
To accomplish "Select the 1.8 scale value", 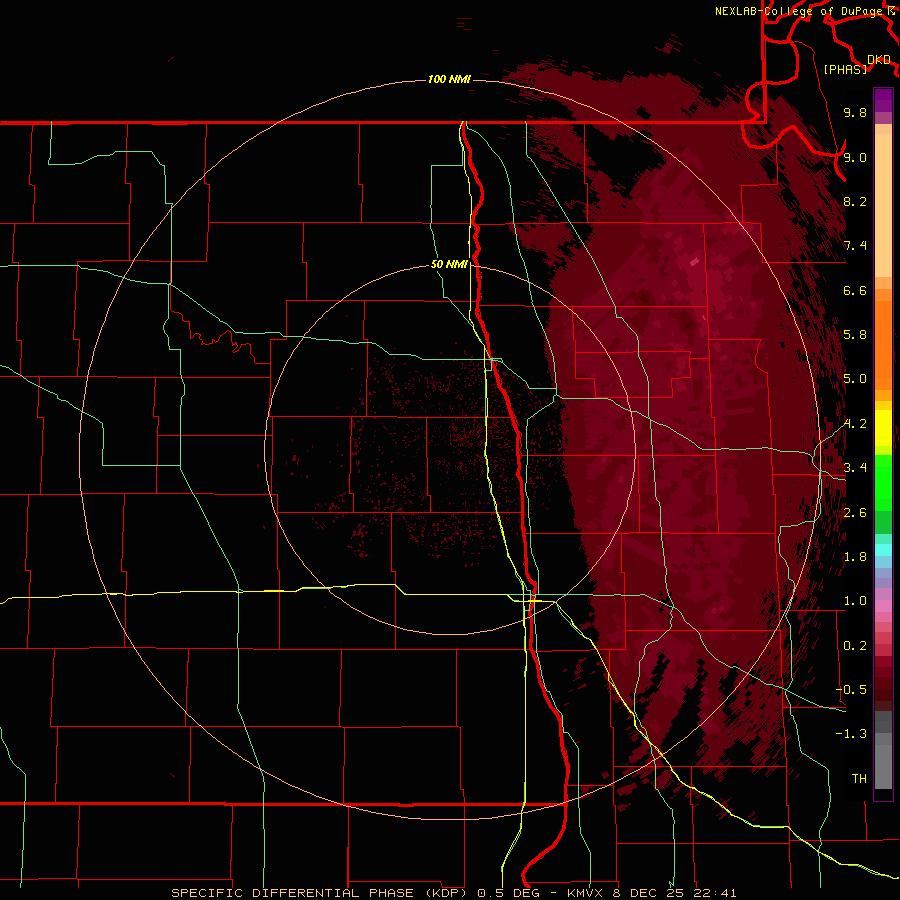I will pos(855,557).
